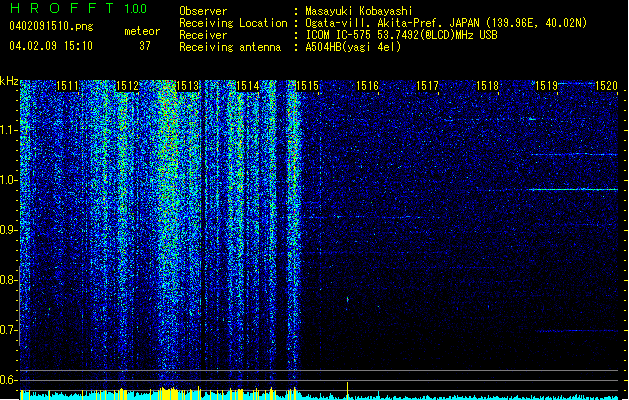
Task: Click the kHz axis unit label
Action: coord(9,81)
